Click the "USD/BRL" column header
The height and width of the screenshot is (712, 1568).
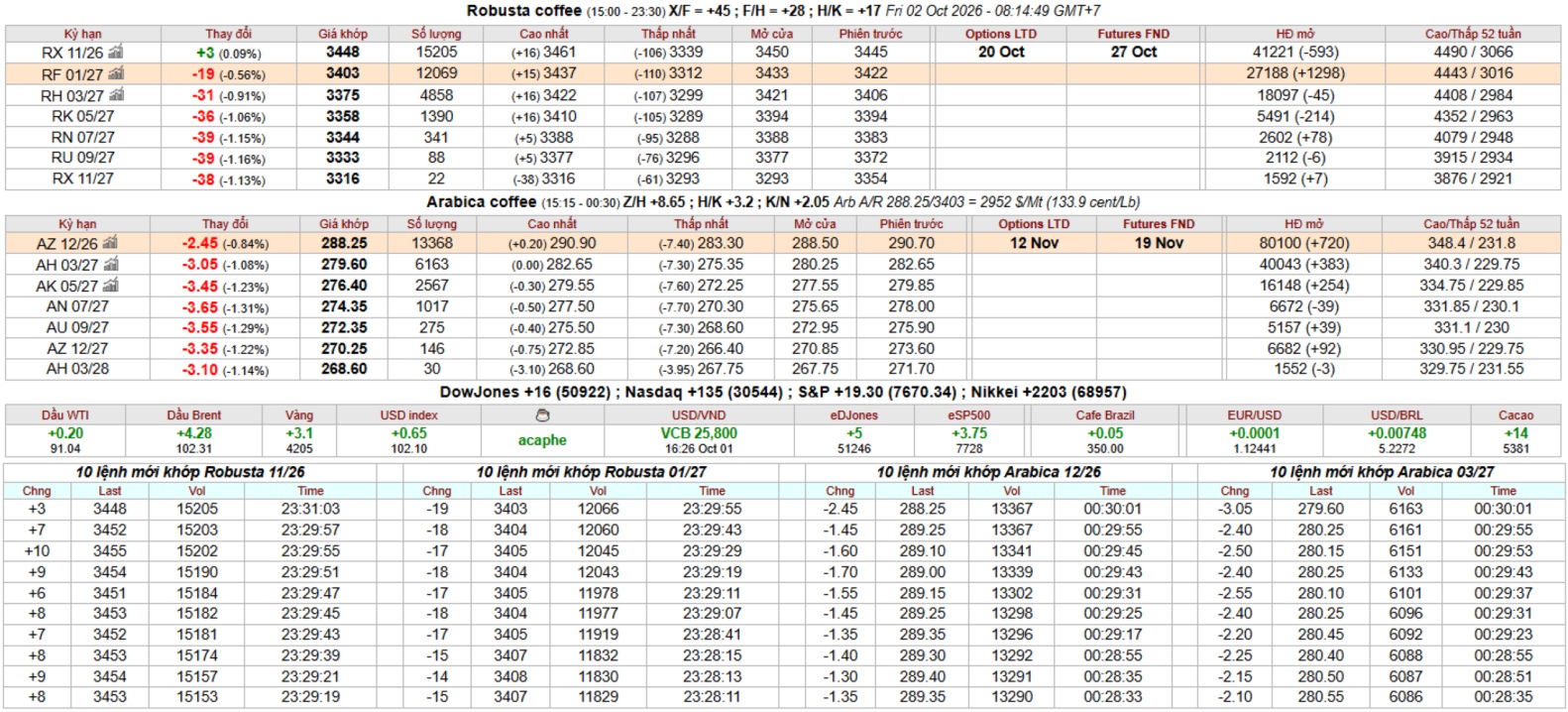pyautogui.click(x=1398, y=415)
